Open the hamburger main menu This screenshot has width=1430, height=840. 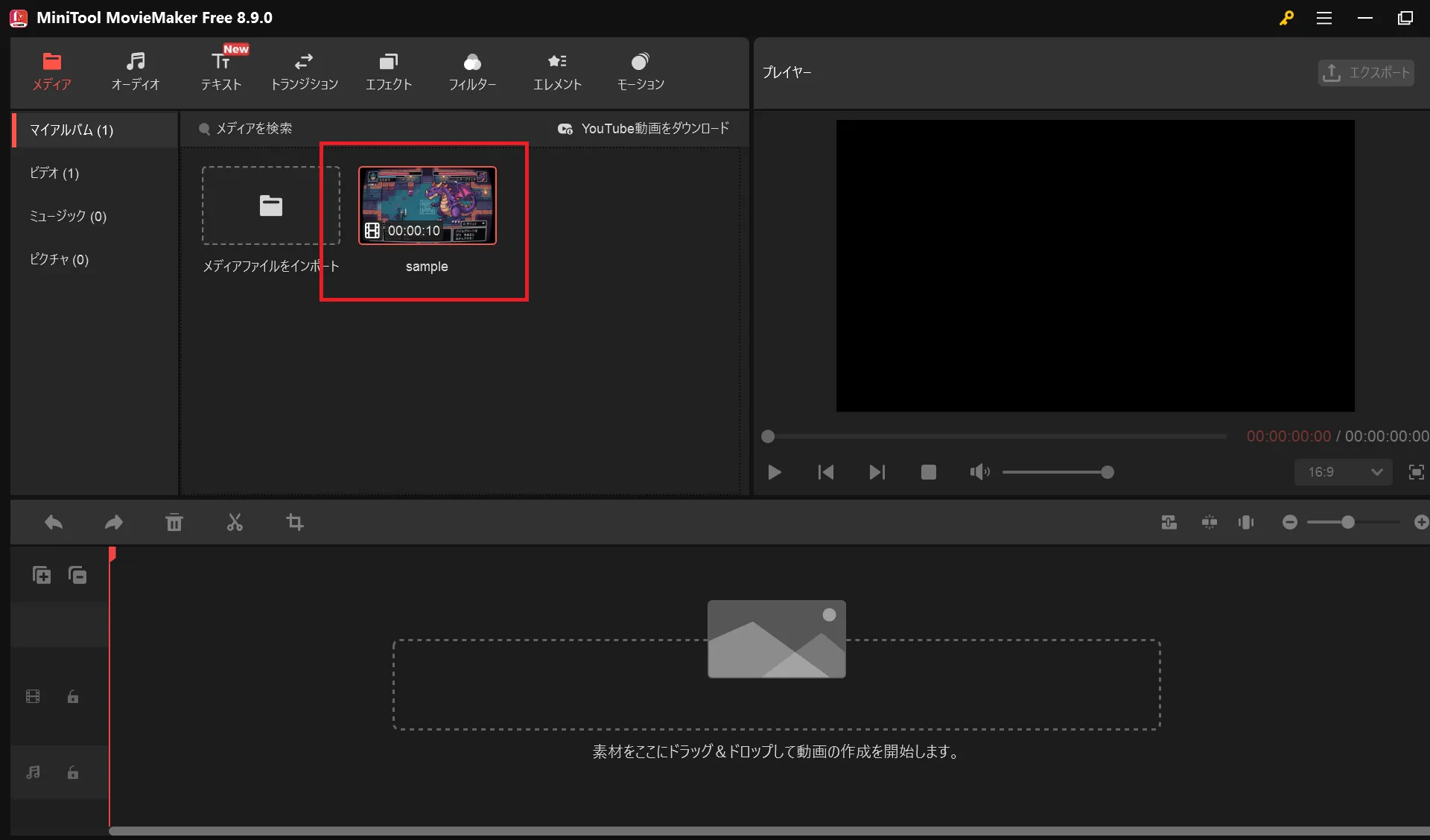(1324, 18)
